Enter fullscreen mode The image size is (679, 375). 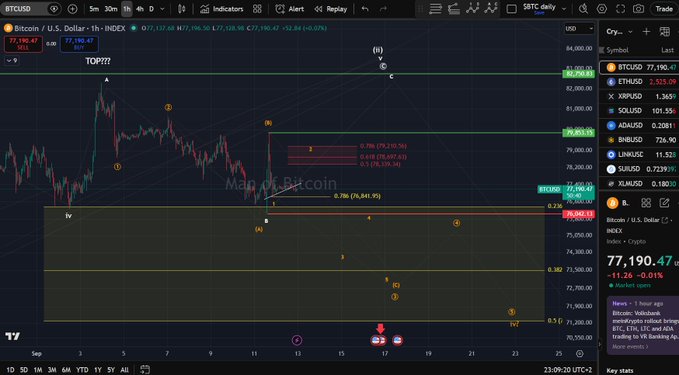point(620,9)
